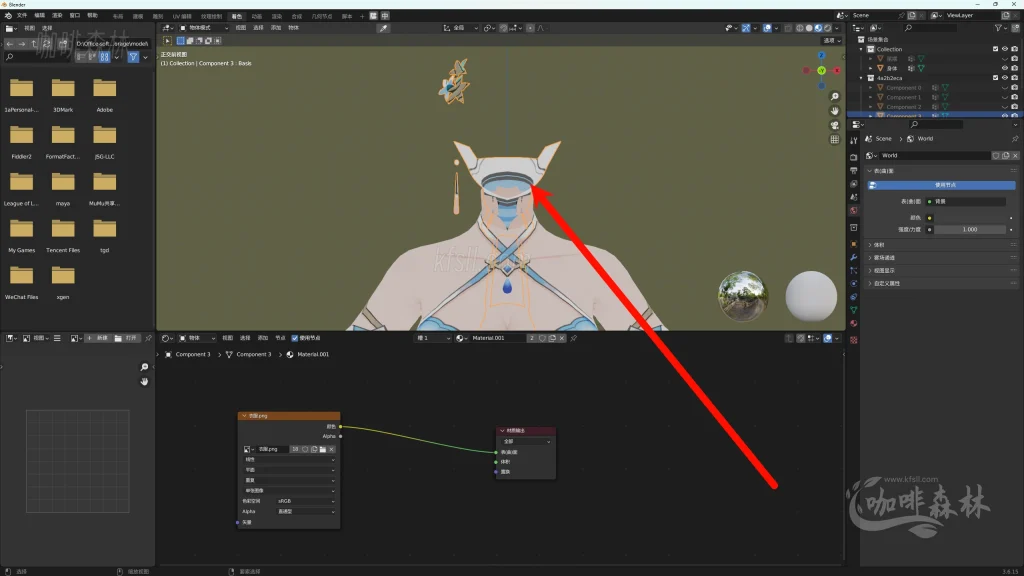This screenshot has height=576, width=1024.
Task: Open the sRGB color space dropdown
Action: [306, 501]
